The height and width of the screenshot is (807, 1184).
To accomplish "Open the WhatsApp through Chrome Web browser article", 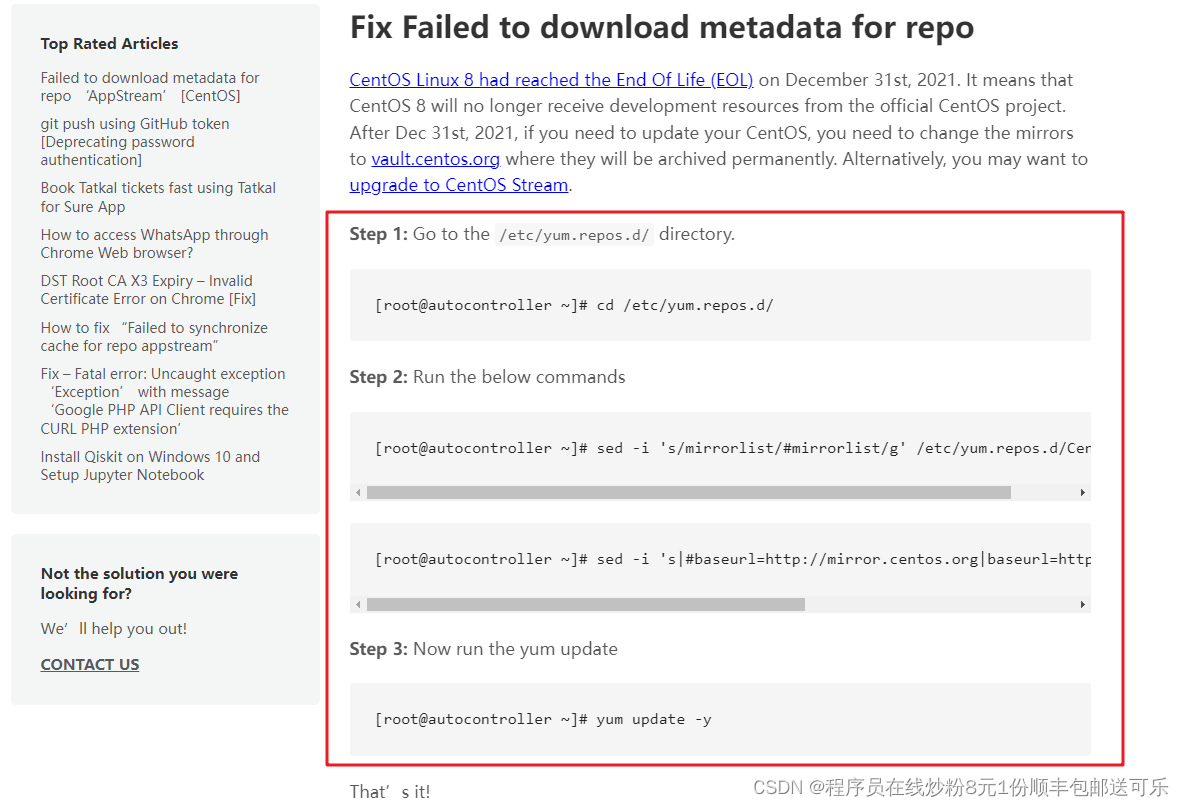I will coord(154,243).
